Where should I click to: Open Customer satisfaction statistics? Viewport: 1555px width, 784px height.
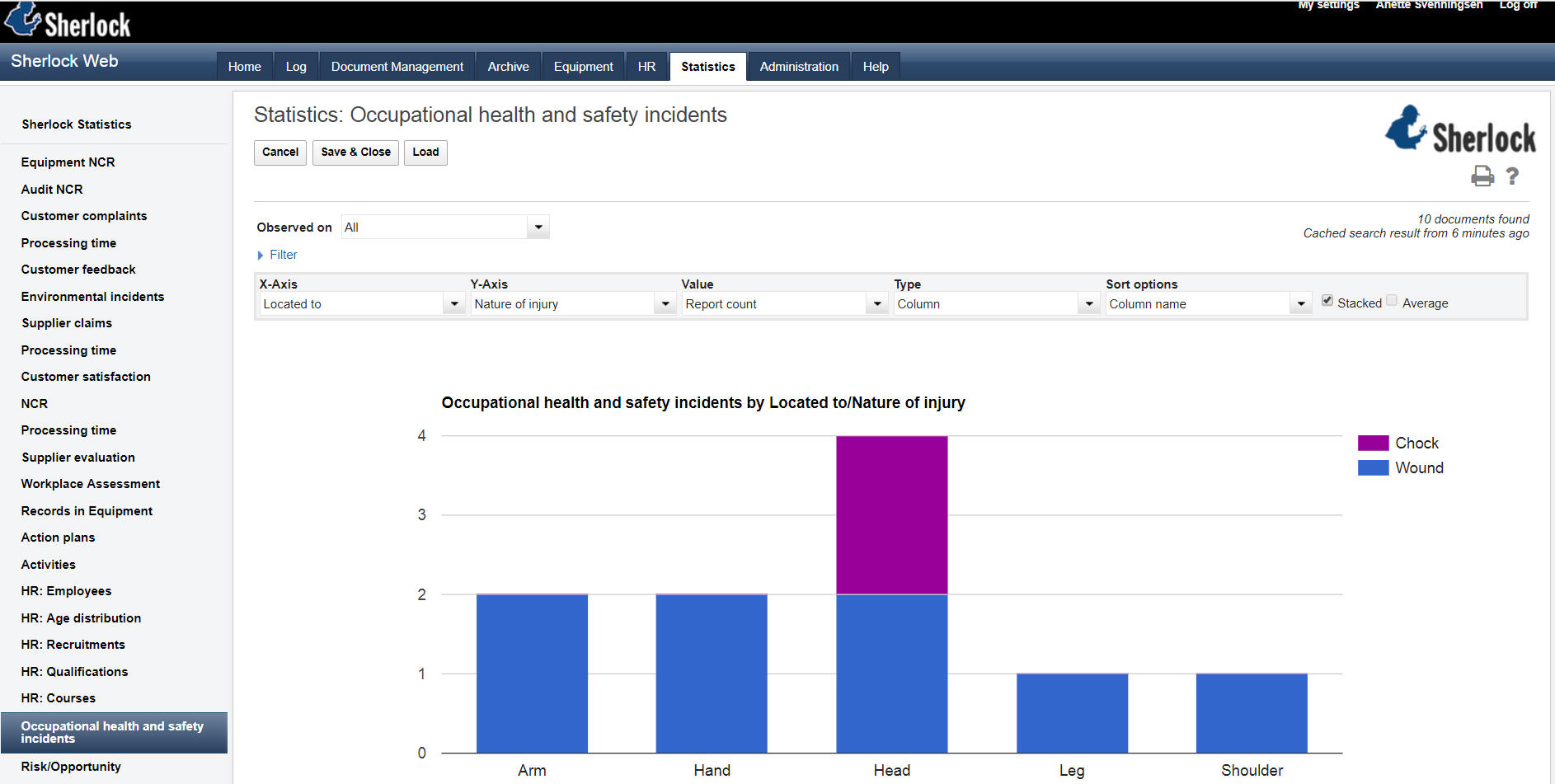point(86,377)
